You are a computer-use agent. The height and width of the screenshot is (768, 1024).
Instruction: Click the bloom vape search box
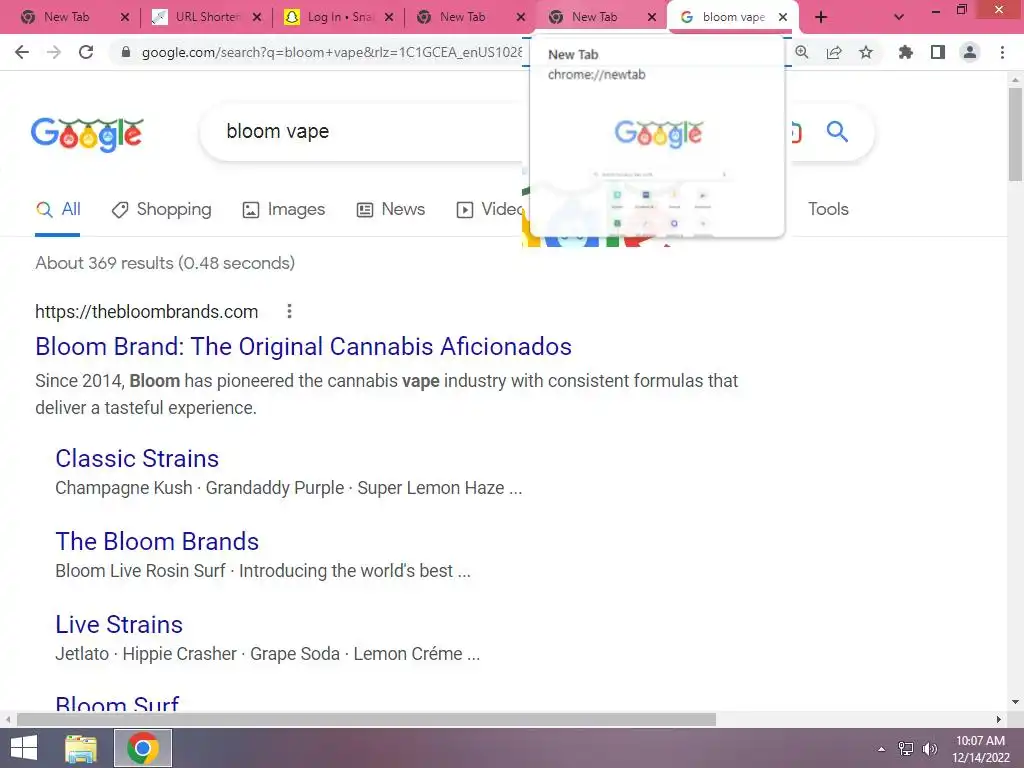pos(372,132)
